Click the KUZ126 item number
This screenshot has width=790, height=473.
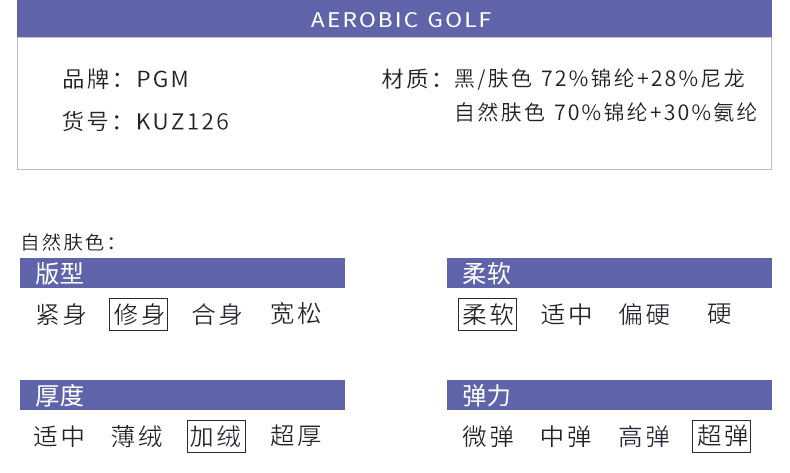[183, 121]
